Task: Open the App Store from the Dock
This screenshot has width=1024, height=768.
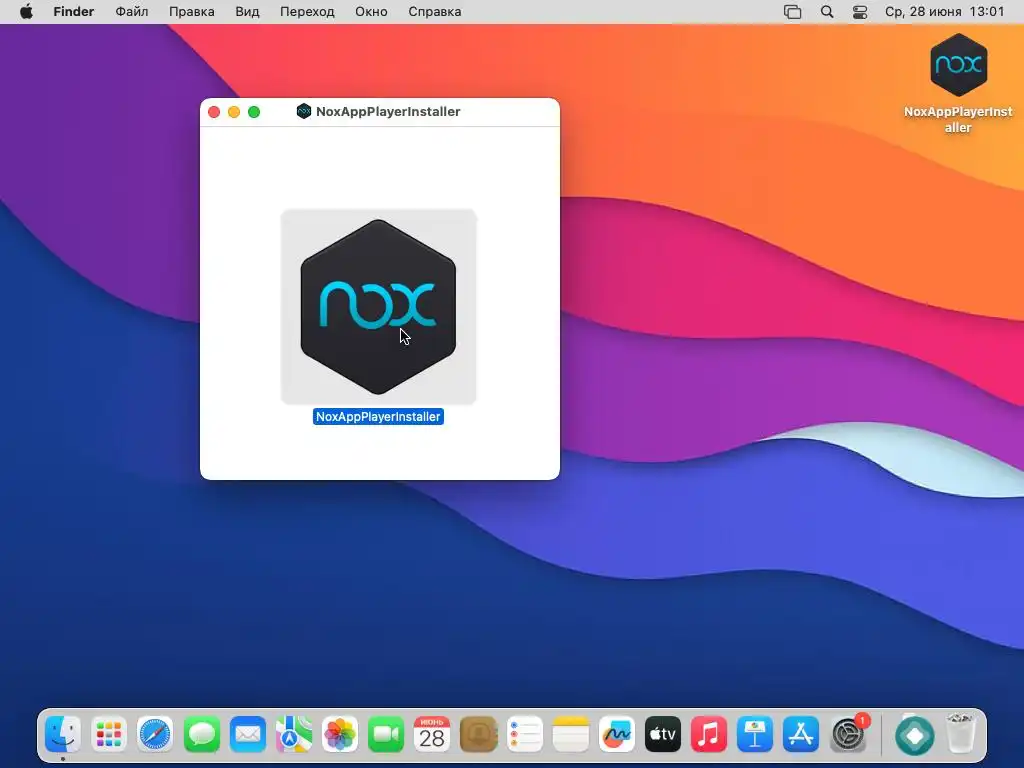Action: 801,734
